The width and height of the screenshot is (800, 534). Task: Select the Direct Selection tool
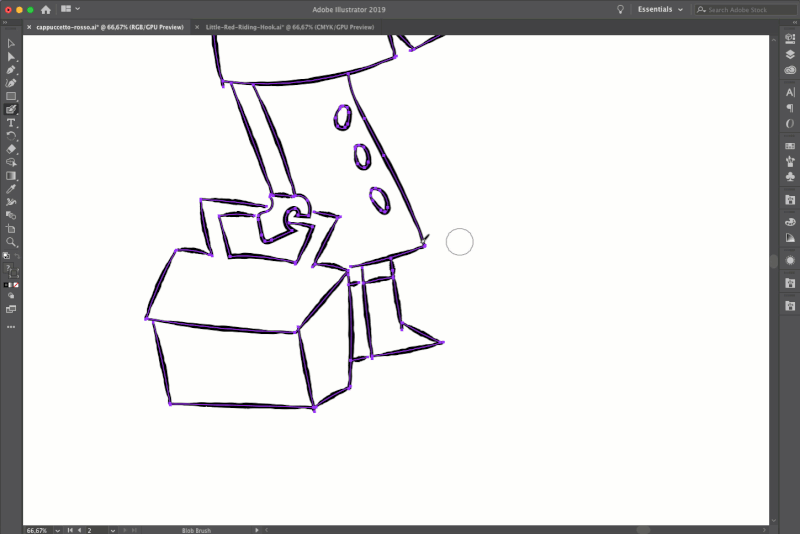coord(11,57)
